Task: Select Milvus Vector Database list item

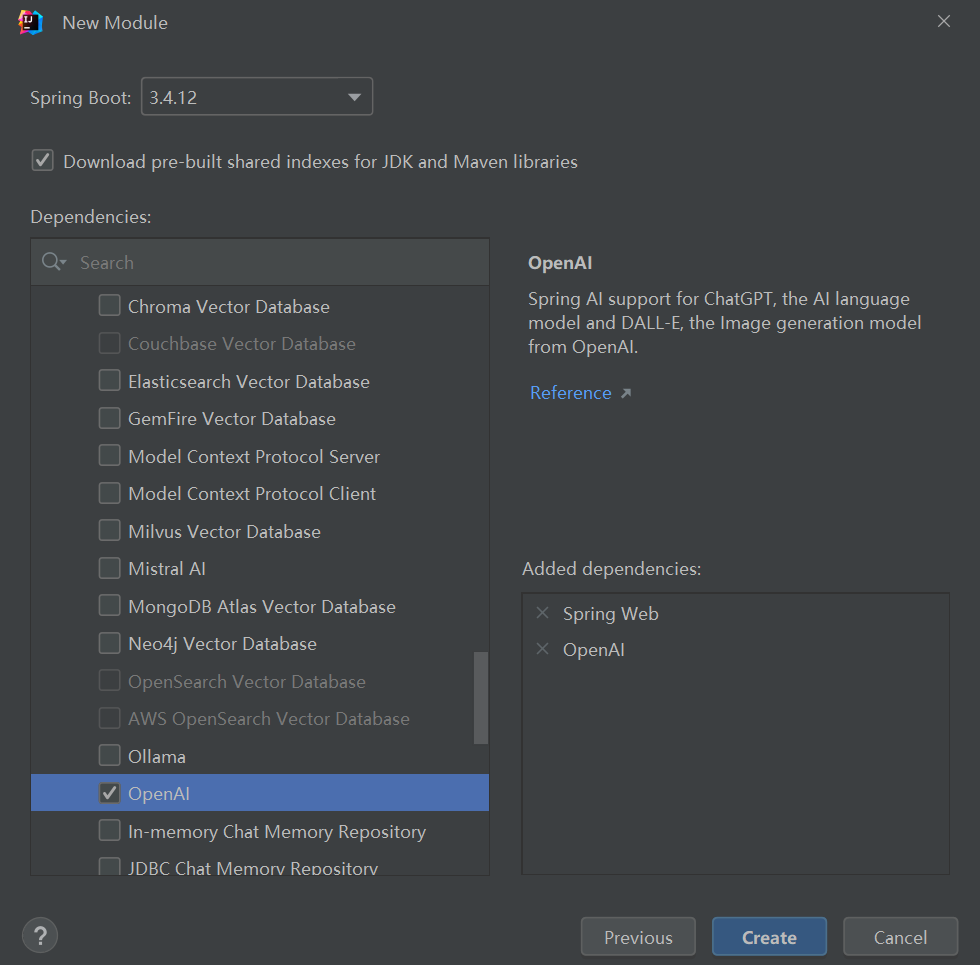Action: (x=224, y=531)
